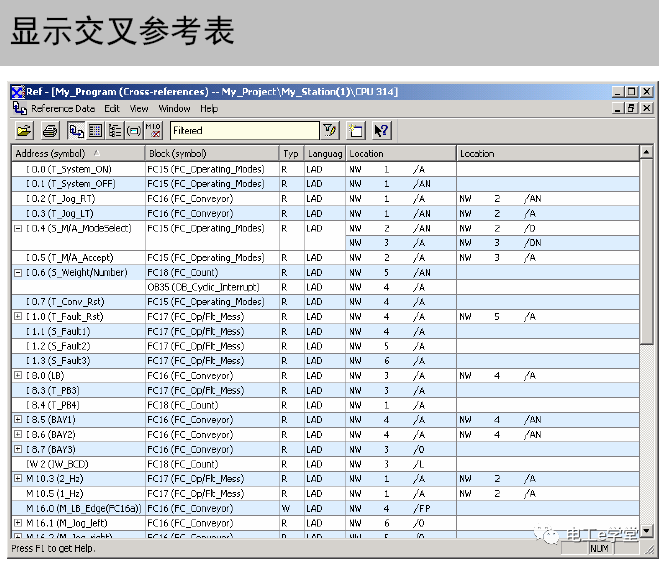The width and height of the screenshot is (659, 563).
Task: Collapse the I 0.6 (S_Weight/Number) row
Action: [18, 273]
